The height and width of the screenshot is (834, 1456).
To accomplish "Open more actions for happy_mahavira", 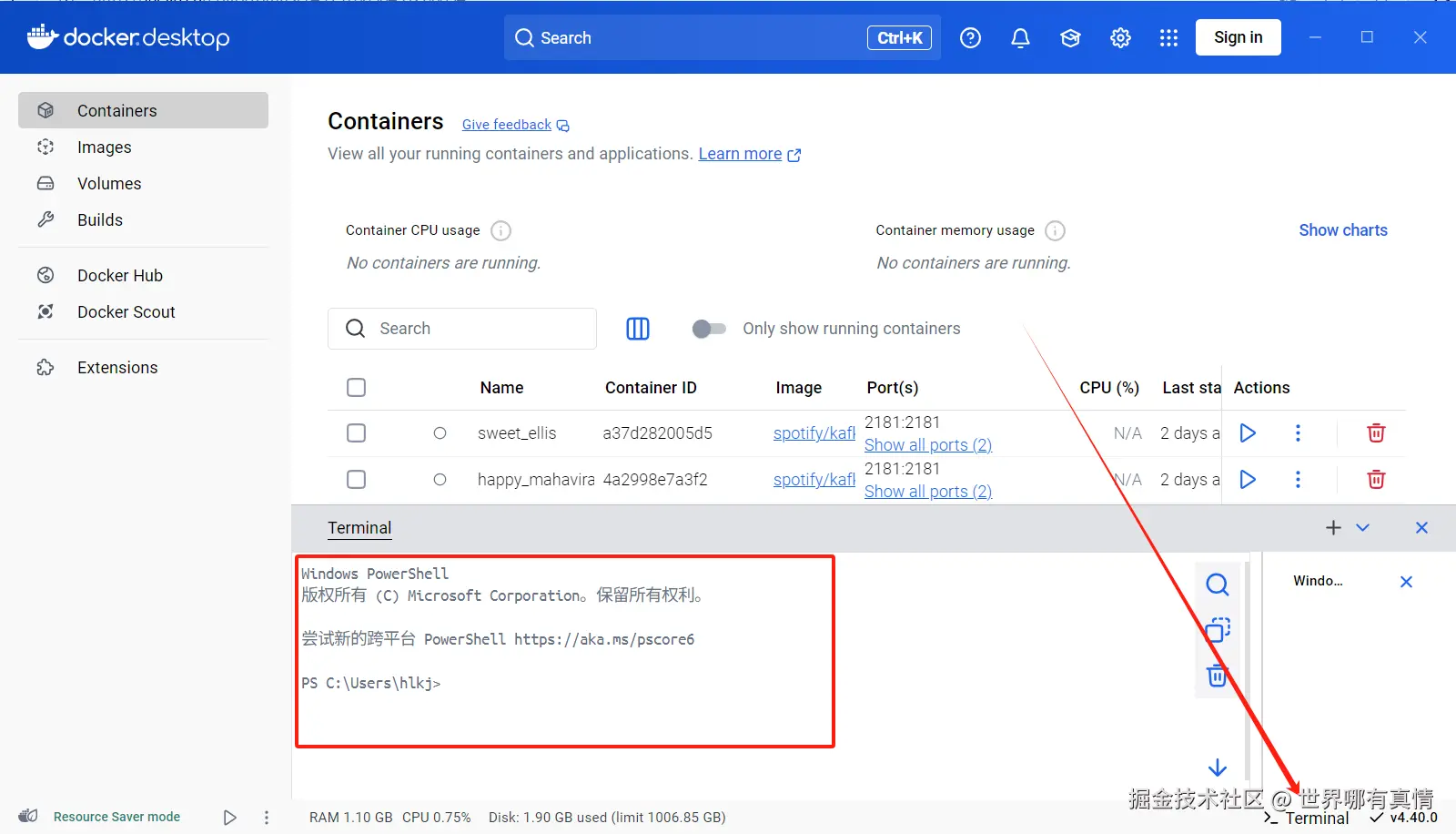I will pyautogui.click(x=1298, y=480).
